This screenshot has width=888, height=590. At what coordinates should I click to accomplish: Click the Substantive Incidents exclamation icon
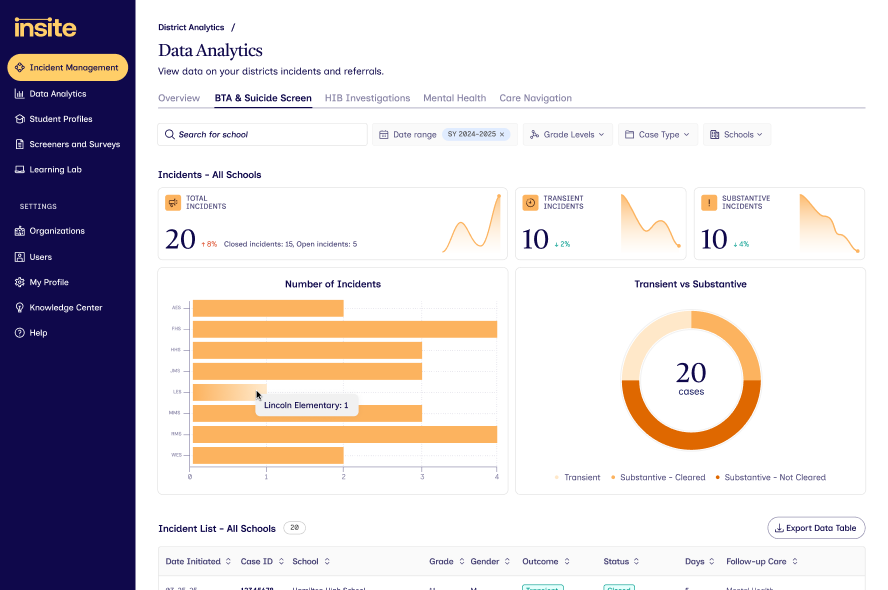point(708,203)
